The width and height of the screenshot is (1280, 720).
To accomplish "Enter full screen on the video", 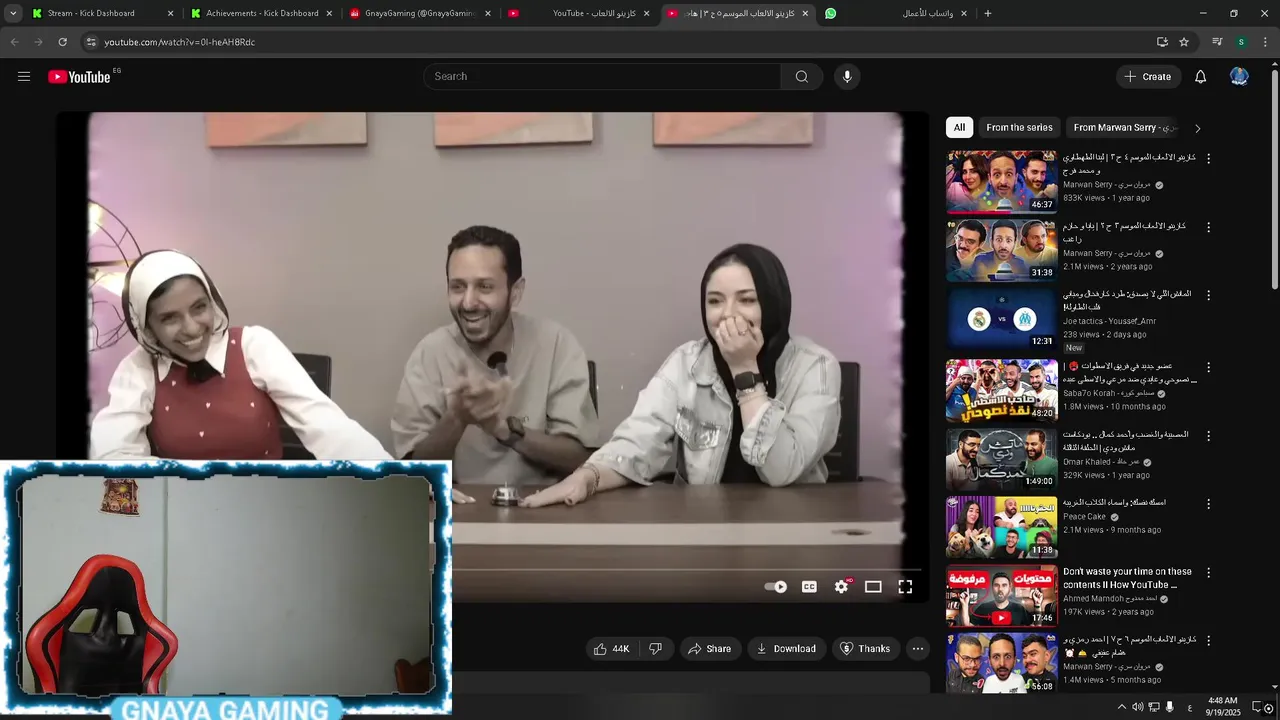I will point(905,587).
